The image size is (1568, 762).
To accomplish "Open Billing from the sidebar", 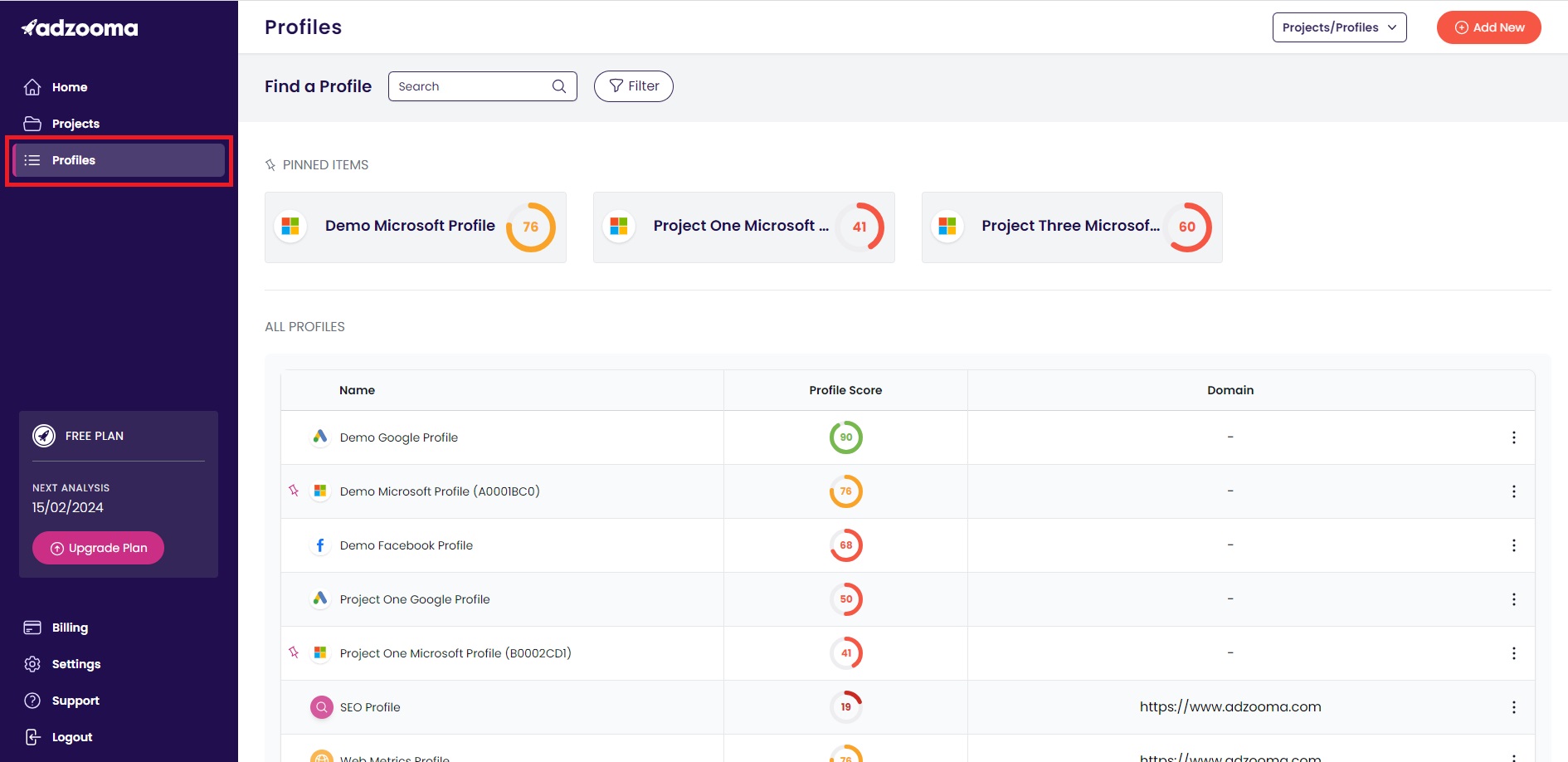I will (70, 628).
